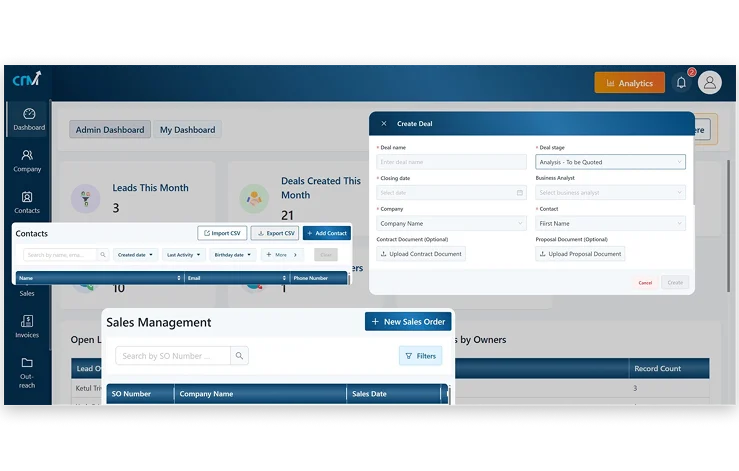Expand the Deal stage dropdown

610,162
